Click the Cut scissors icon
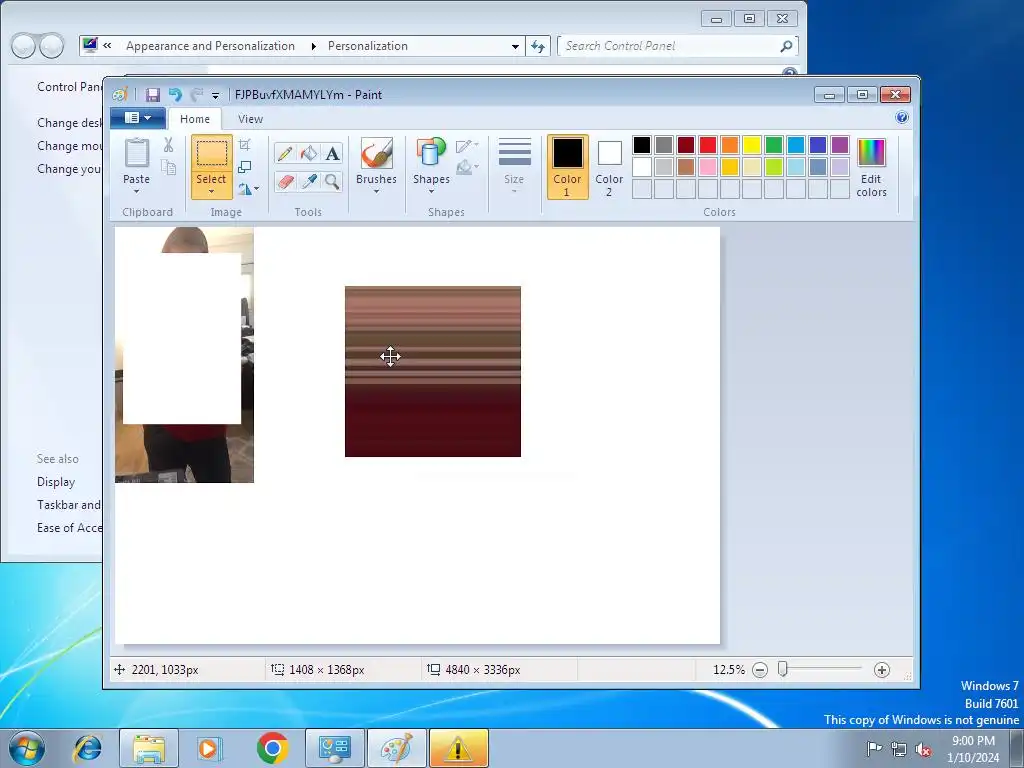The width and height of the screenshot is (1024, 768). tap(168, 145)
